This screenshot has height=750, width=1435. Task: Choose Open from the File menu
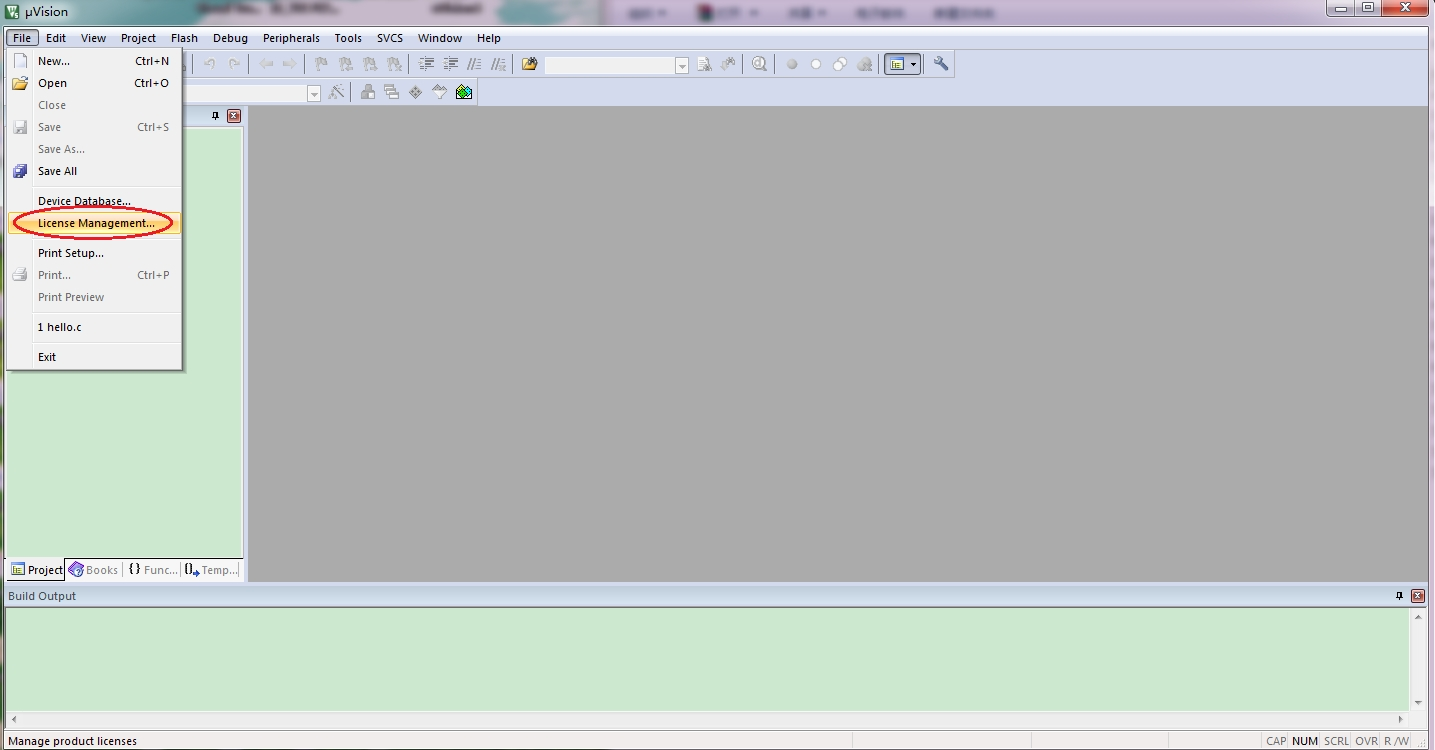pos(94,83)
